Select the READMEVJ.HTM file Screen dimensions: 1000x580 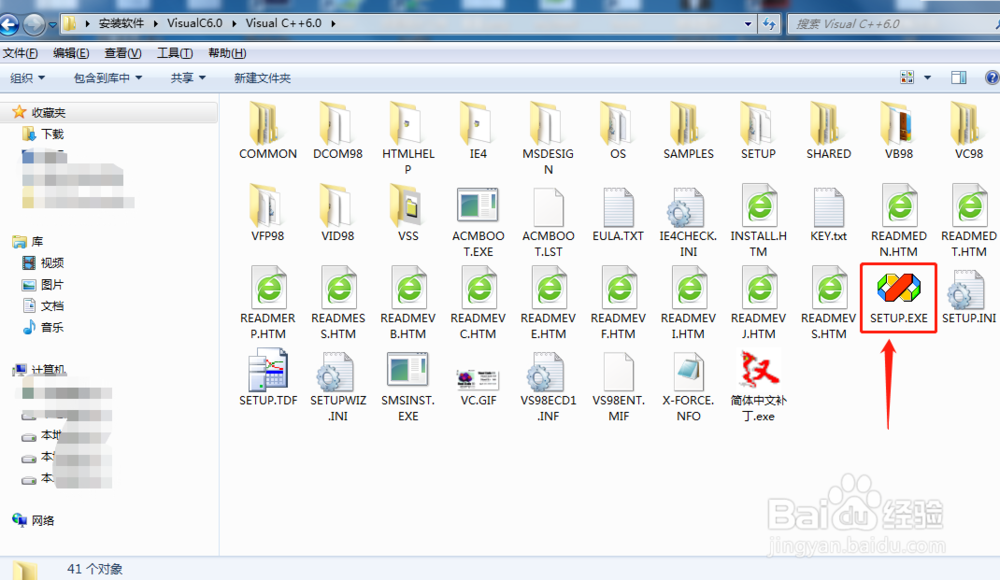[758, 304]
